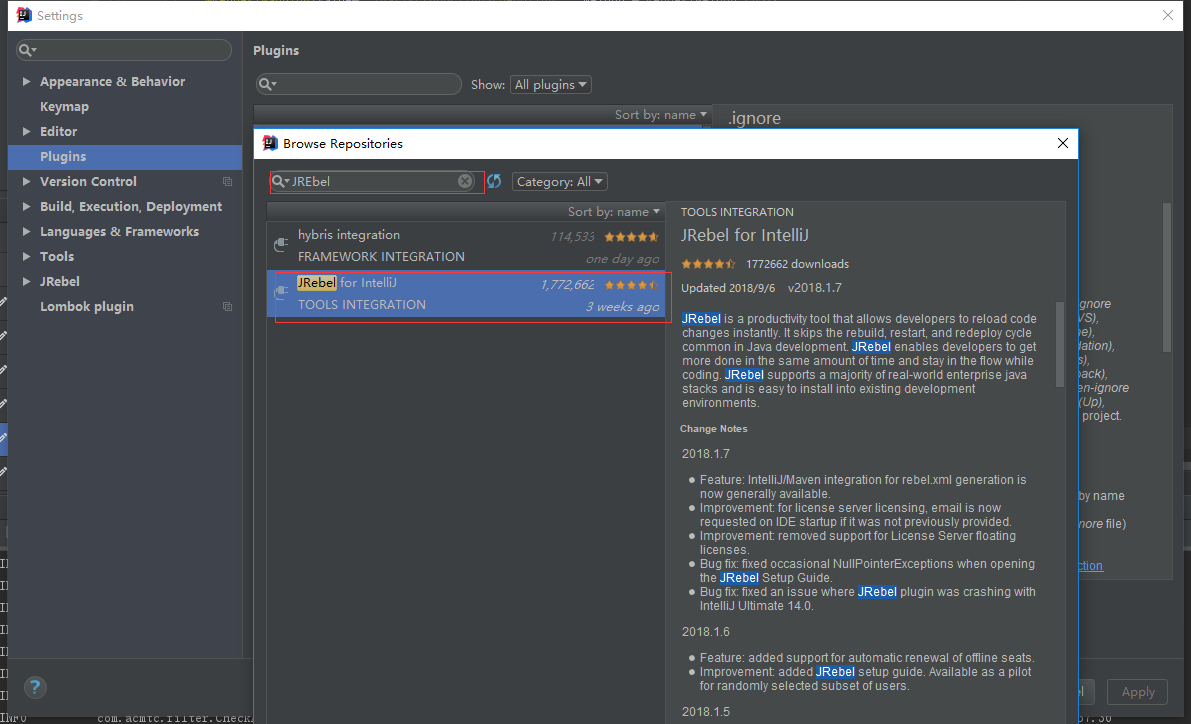The image size is (1191, 724).
Task: Expand the Appearance & Behavior section
Action: [26, 82]
